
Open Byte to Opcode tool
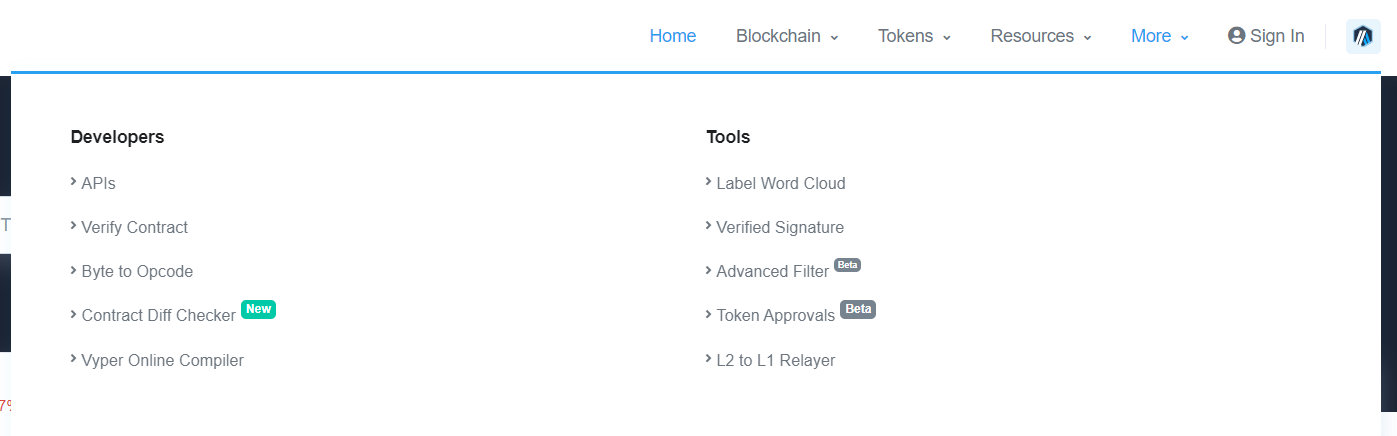[x=137, y=271]
